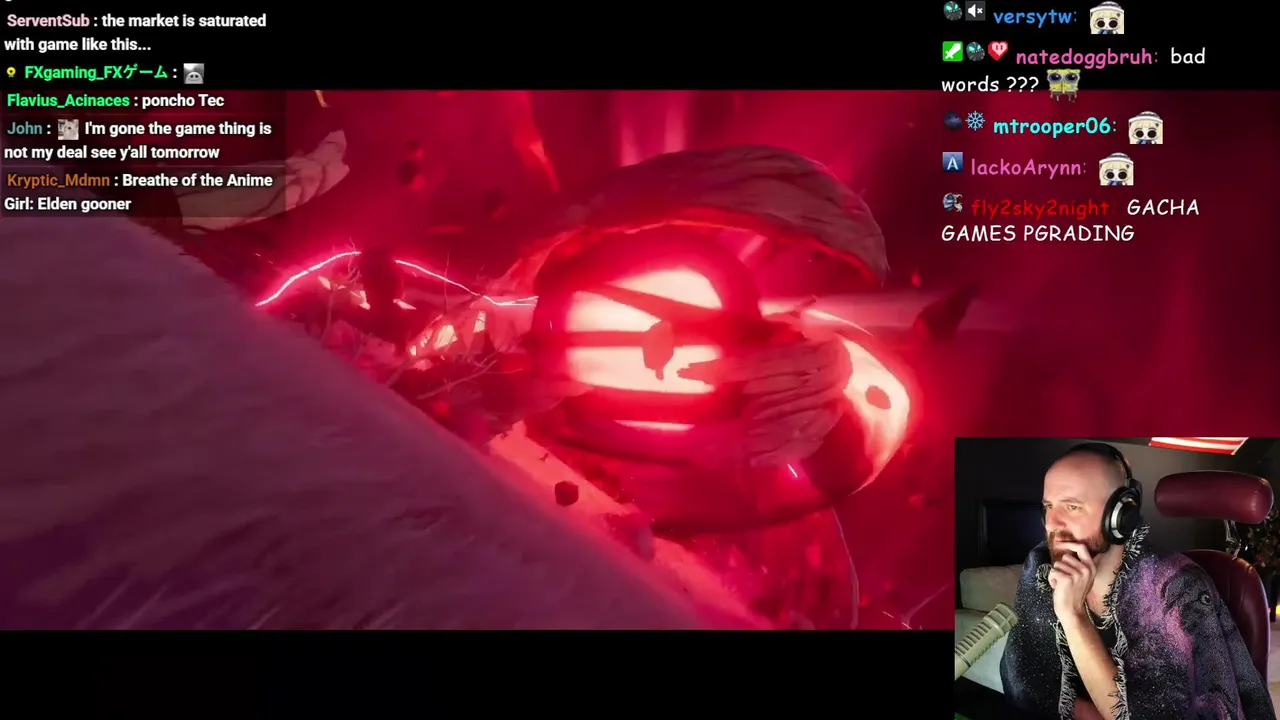Click the muted speaker badge beside versytw
The width and height of the screenshot is (1280, 720).
[975, 12]
